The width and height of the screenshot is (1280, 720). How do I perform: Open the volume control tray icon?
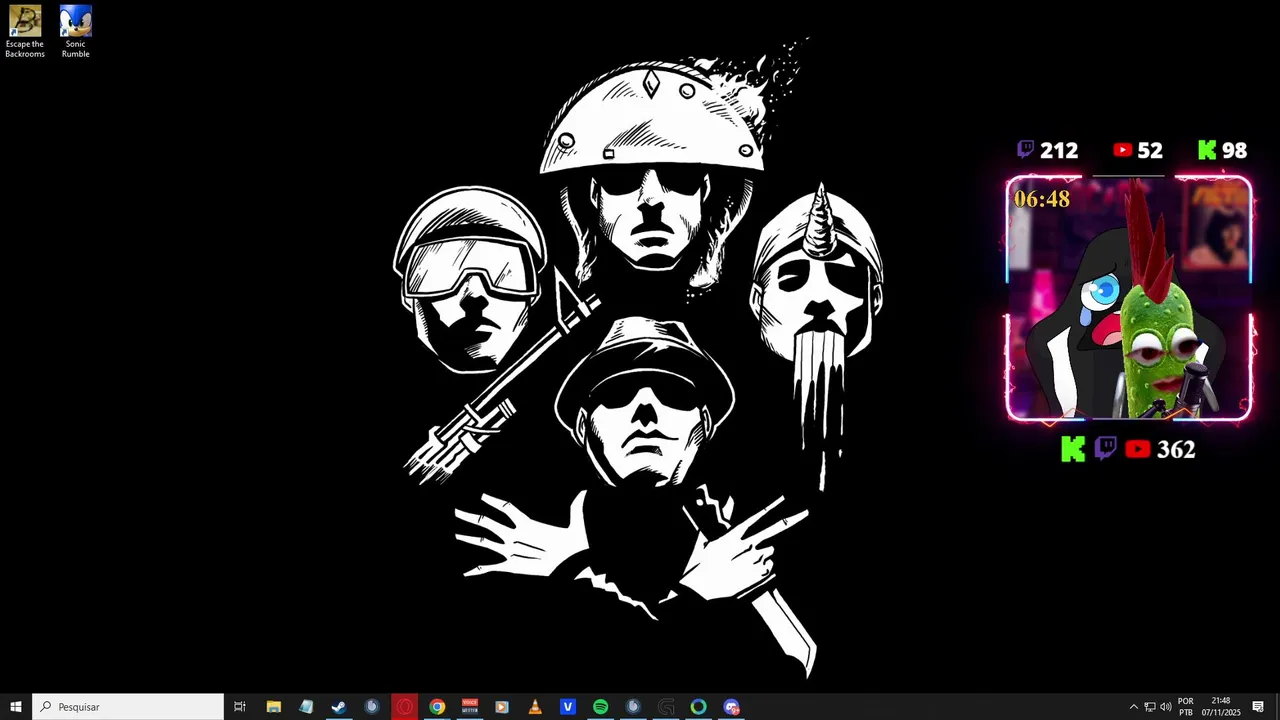(x=1165, y=707)
